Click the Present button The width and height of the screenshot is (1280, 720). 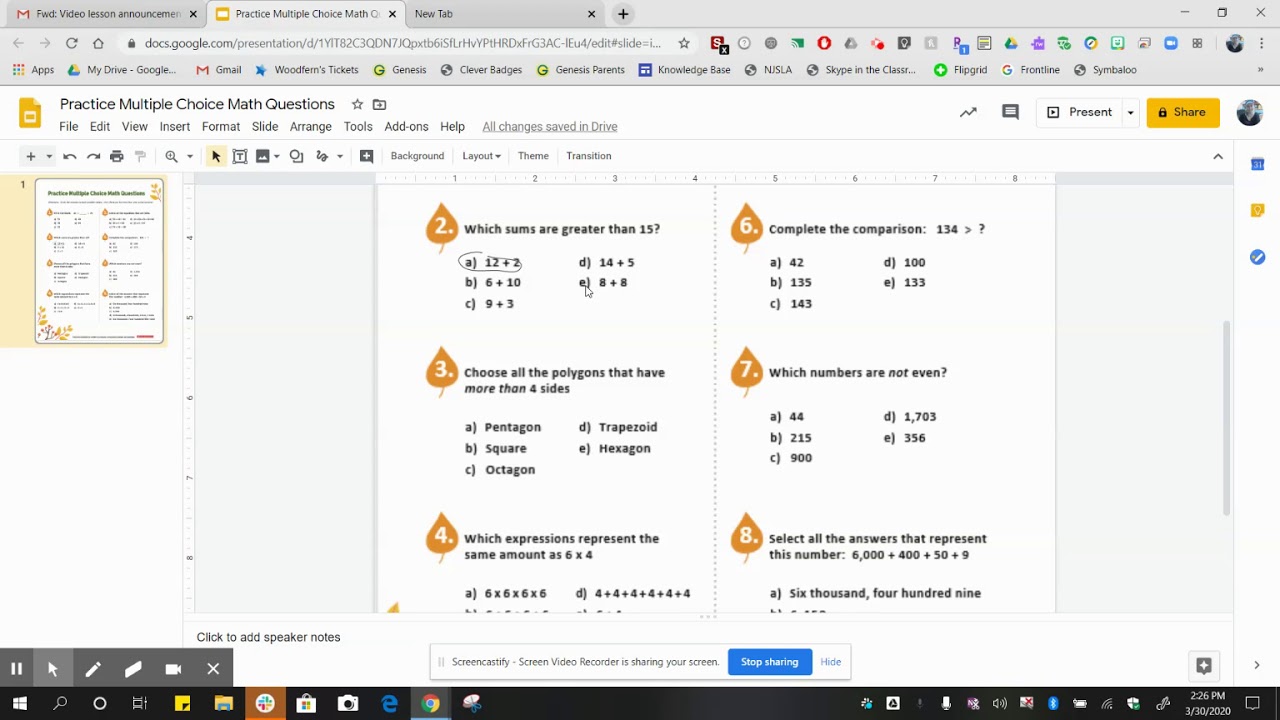point(1078,112)
